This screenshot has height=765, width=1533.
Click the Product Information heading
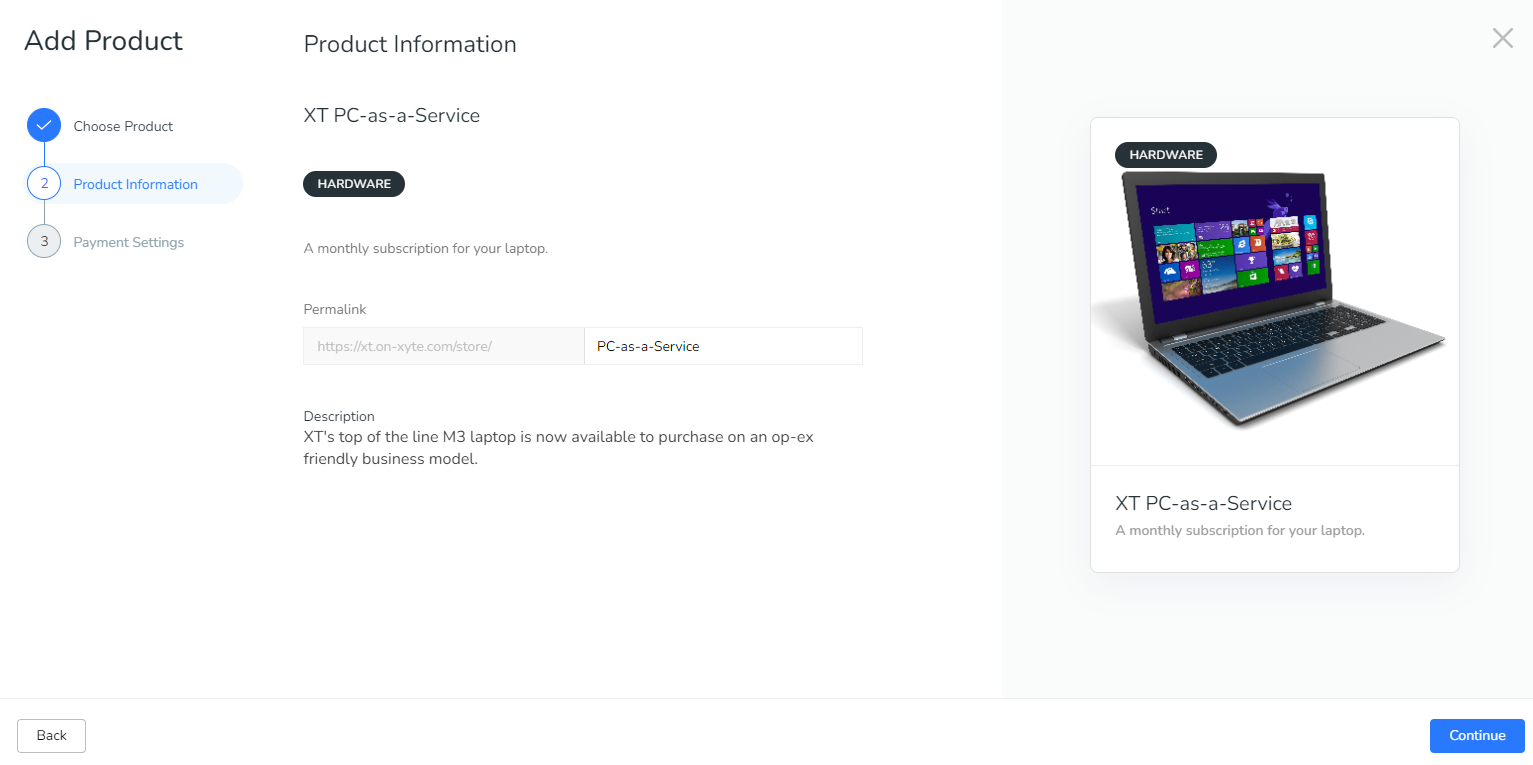pyautogui.click(x=410, y=44)
